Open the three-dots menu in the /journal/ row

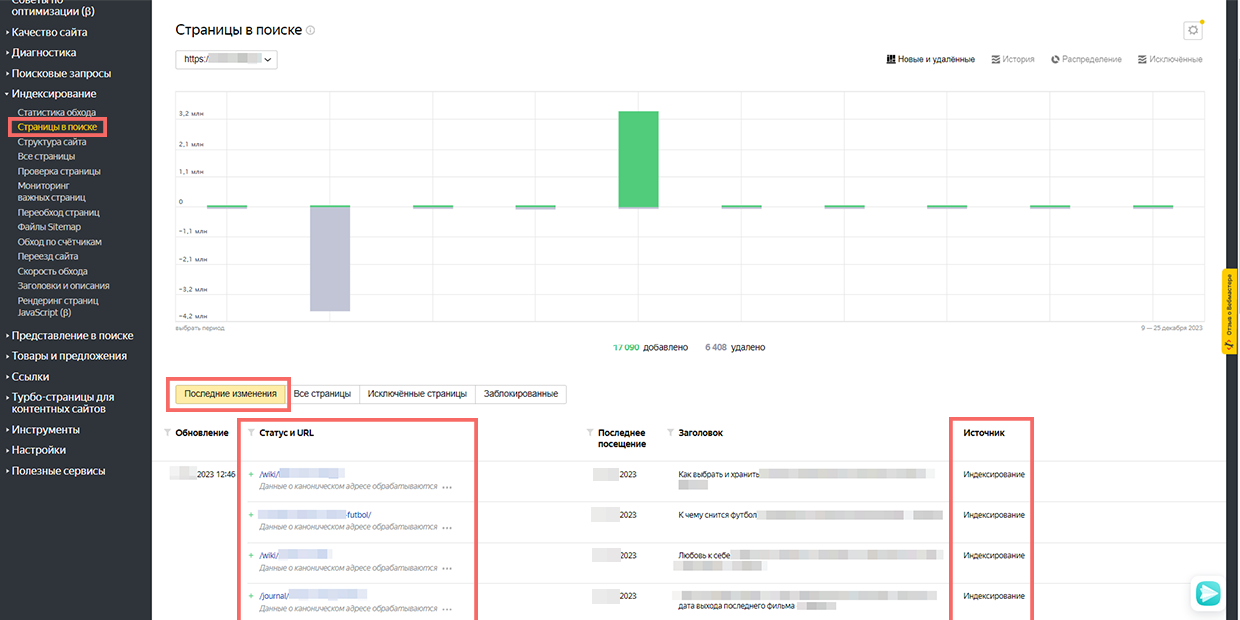[x=447, y=608]
